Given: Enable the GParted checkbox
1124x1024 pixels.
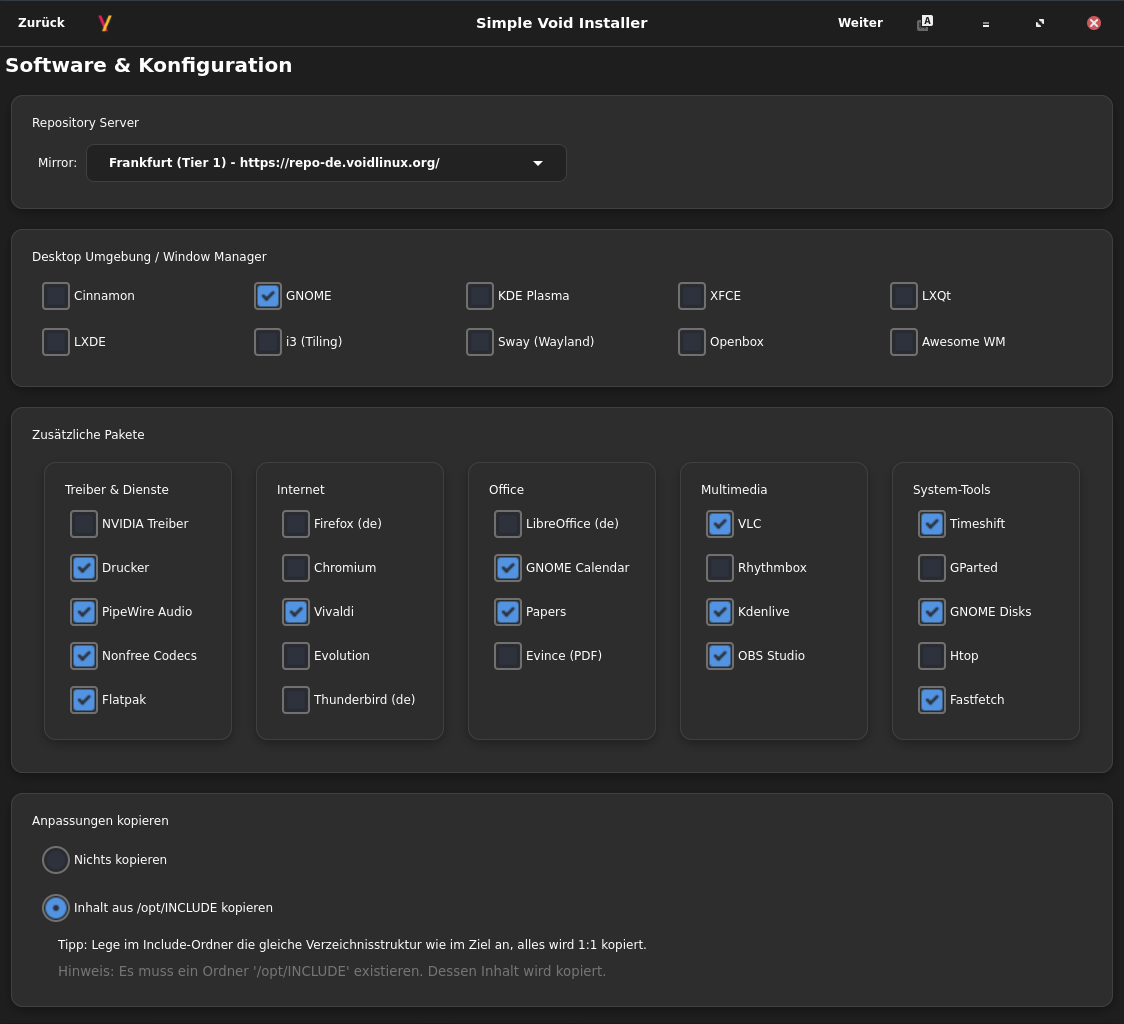Looking at the screenshot, I should pyautogui.click(x=932, y=568).
